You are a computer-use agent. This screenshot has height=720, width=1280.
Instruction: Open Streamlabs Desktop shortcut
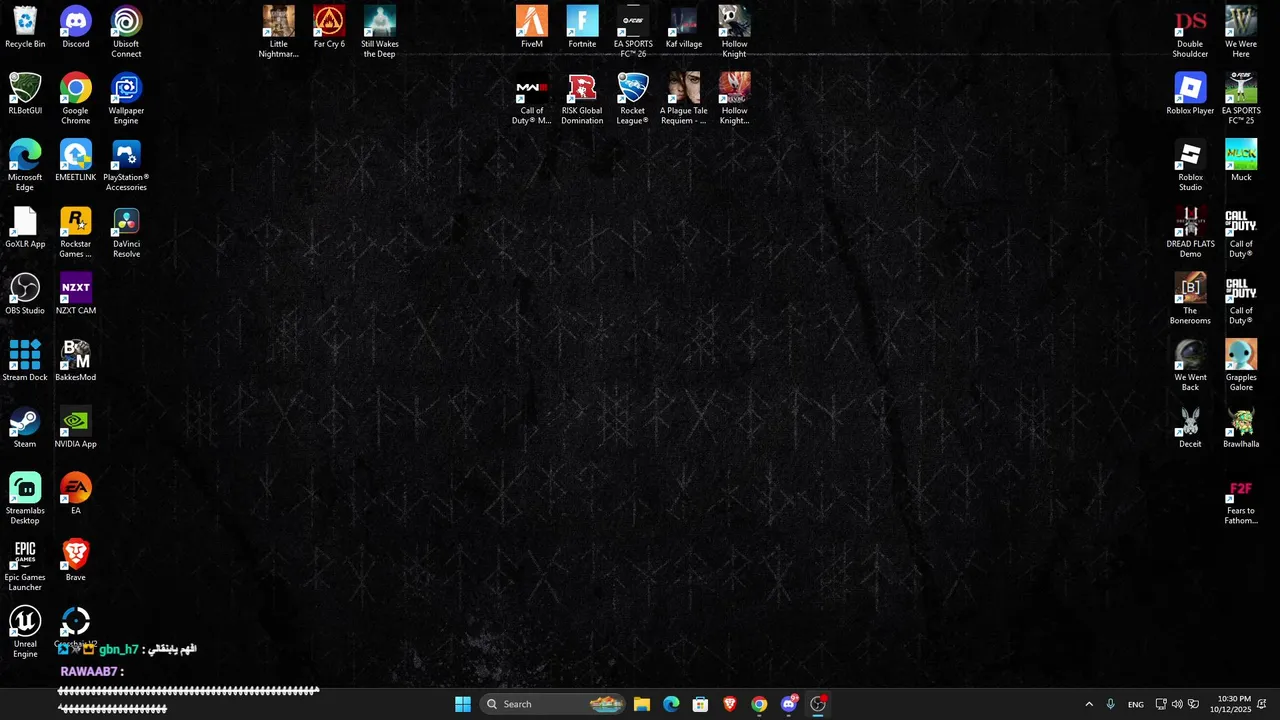point(25,499)
